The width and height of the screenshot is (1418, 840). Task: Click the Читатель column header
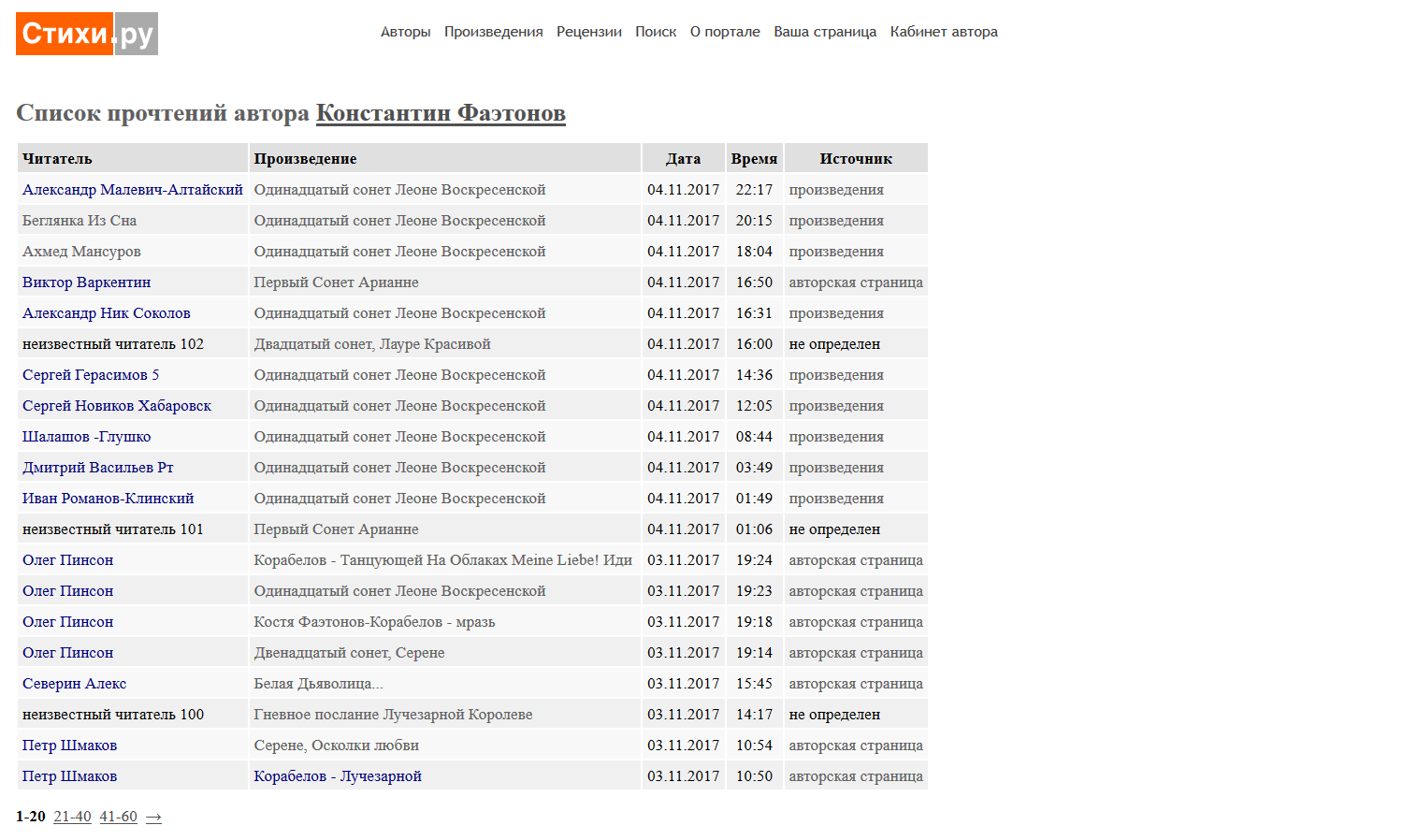[133, 158]
